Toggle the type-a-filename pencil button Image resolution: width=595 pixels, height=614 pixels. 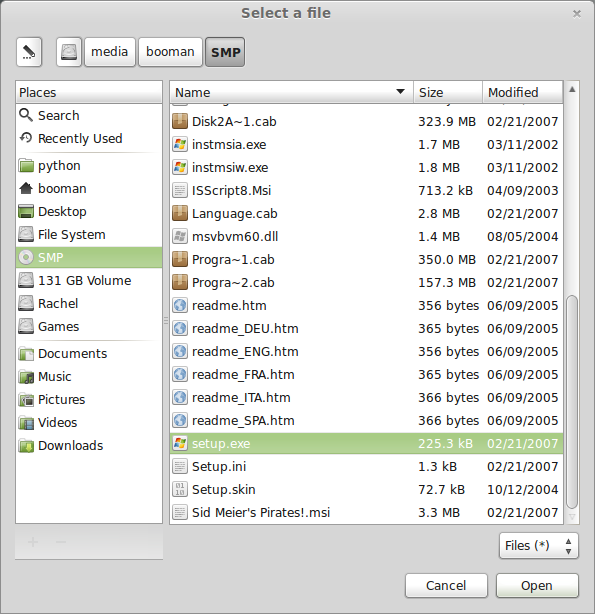tap(29, 52)
